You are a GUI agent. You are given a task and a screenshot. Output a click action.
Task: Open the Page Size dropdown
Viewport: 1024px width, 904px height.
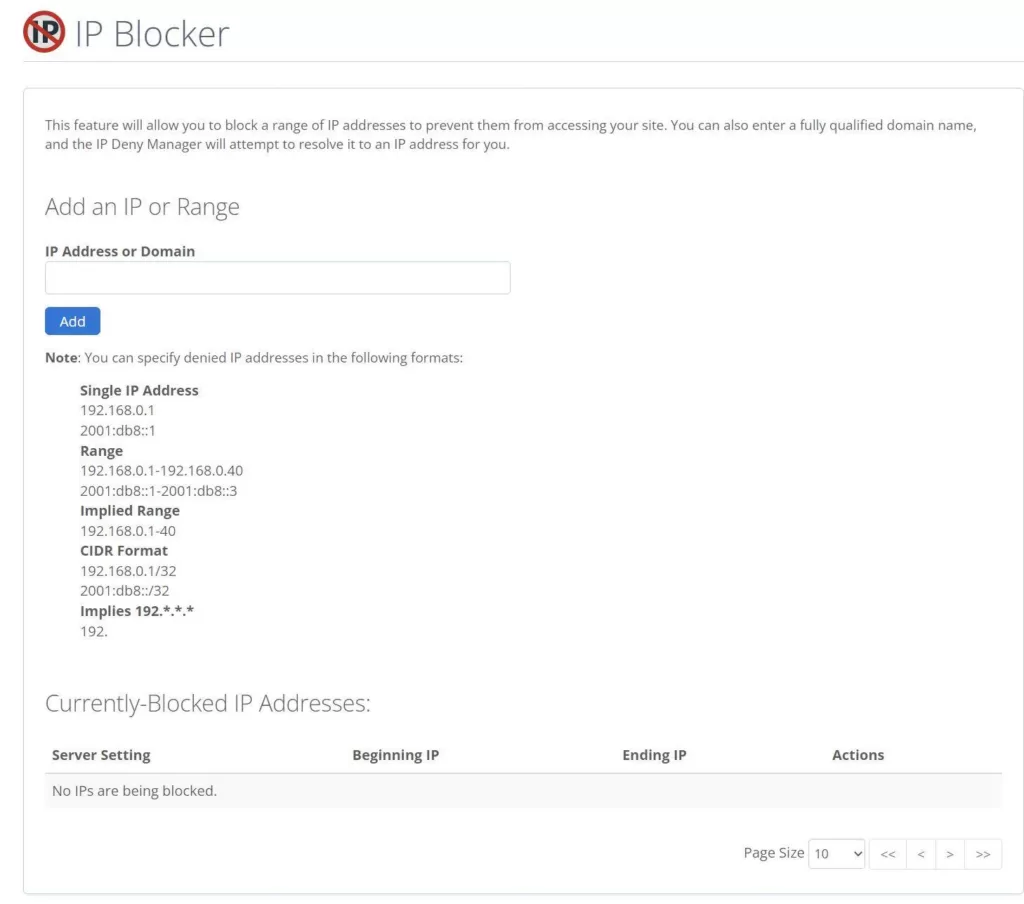836,854
